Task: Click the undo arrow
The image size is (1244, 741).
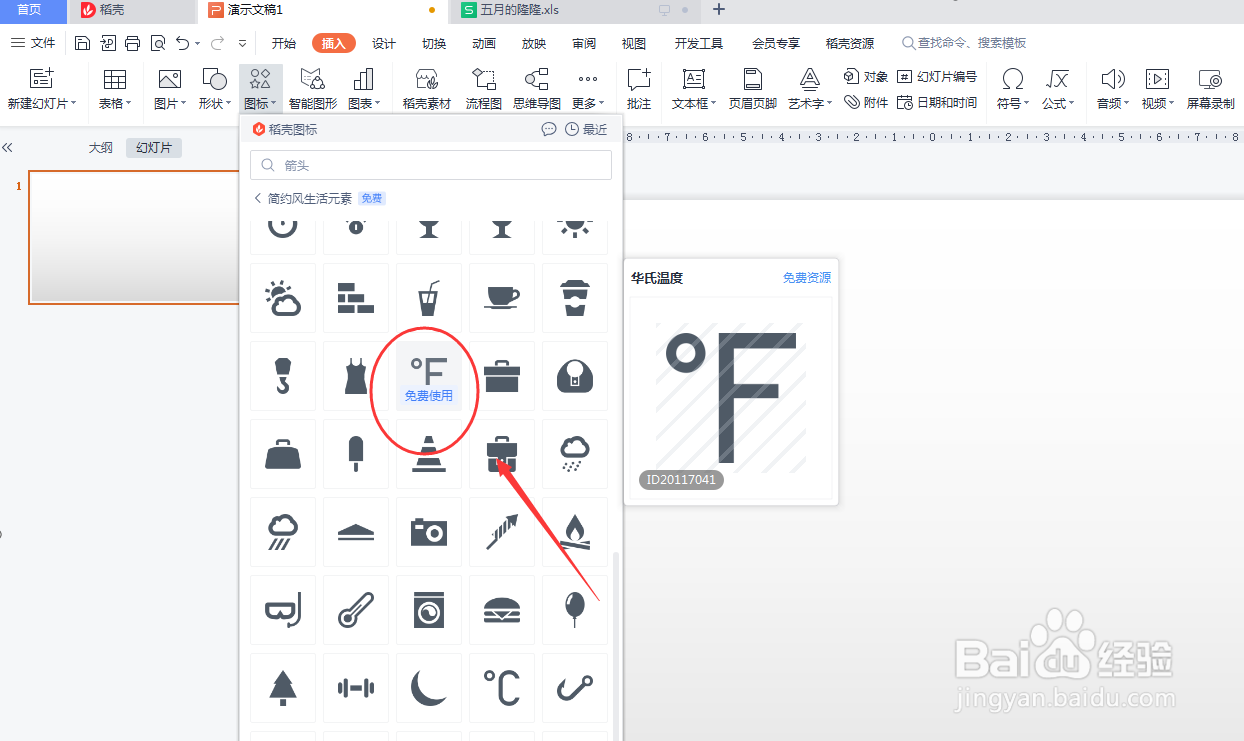Action: [182, 43]
